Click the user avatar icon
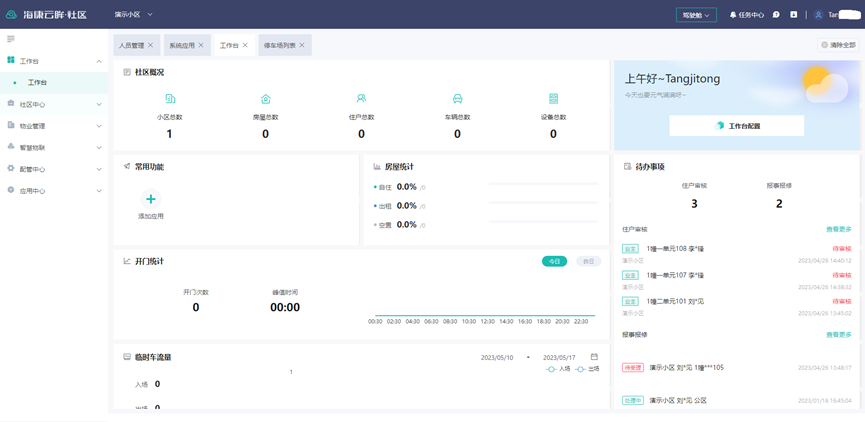This screenshot has height=422, width=865. click(x=819, y=15)
